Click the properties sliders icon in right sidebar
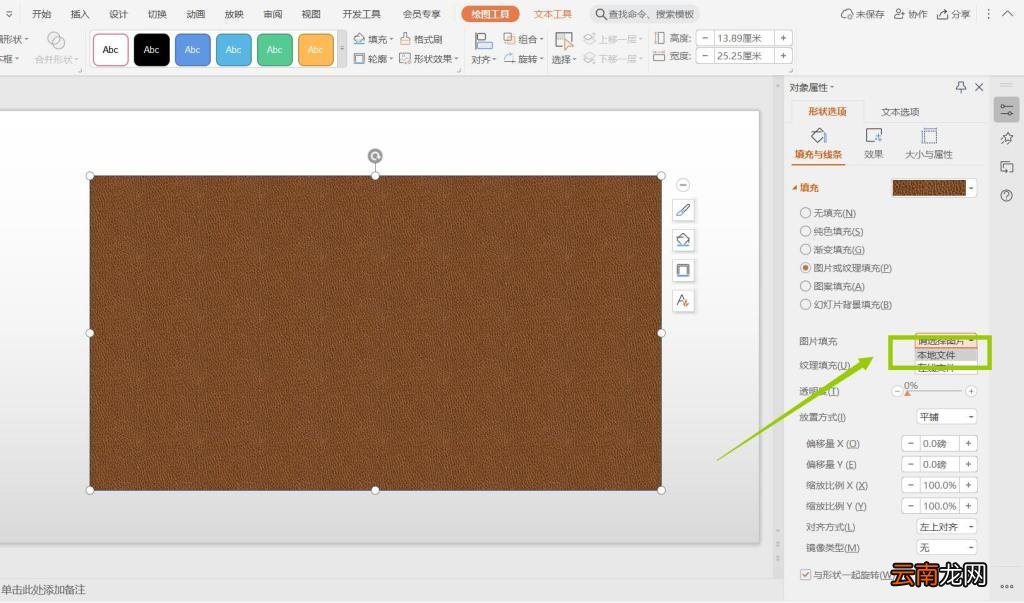The image size is (1024, 603). click(1006, 110)
